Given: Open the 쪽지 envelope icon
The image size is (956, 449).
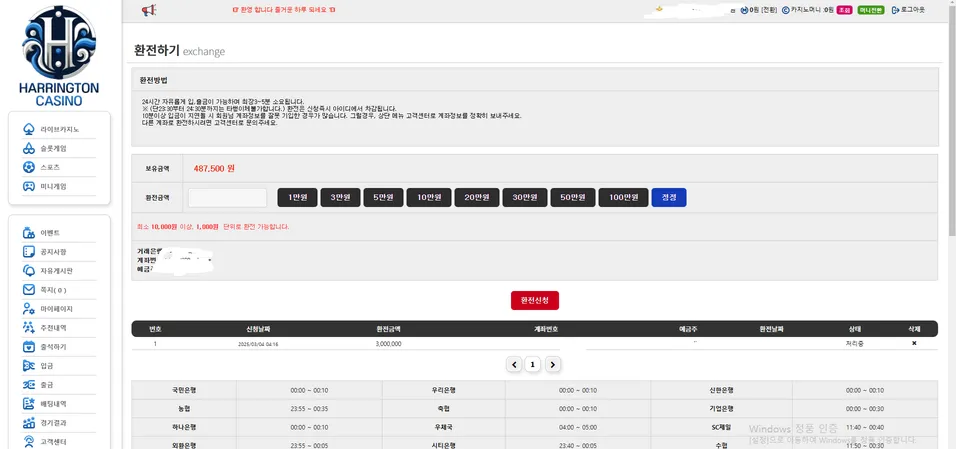Looking at the screenshot, I should point(28,290).
